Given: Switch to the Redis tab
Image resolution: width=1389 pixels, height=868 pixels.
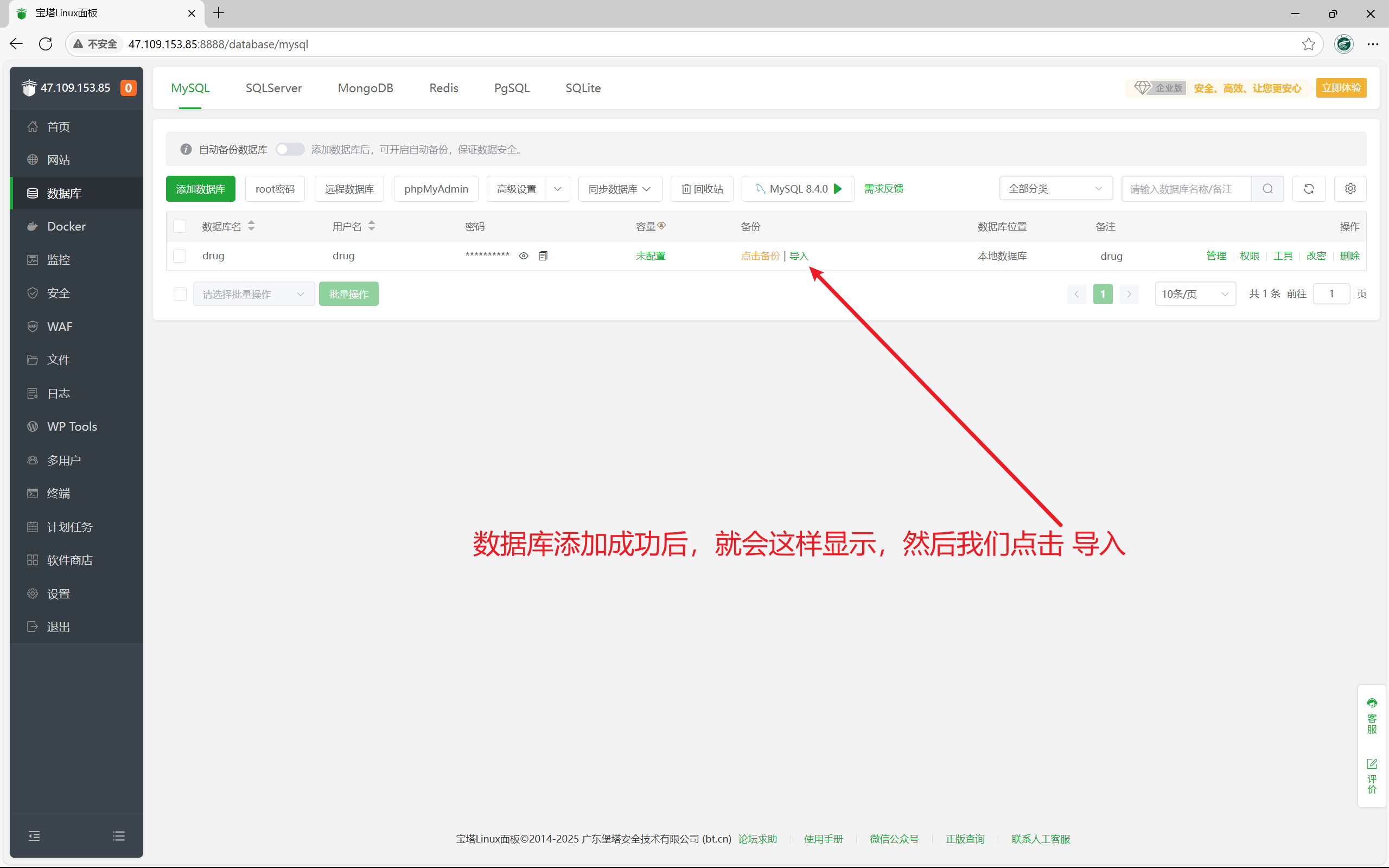Looking at the screenshot, I should pos(443,88).
